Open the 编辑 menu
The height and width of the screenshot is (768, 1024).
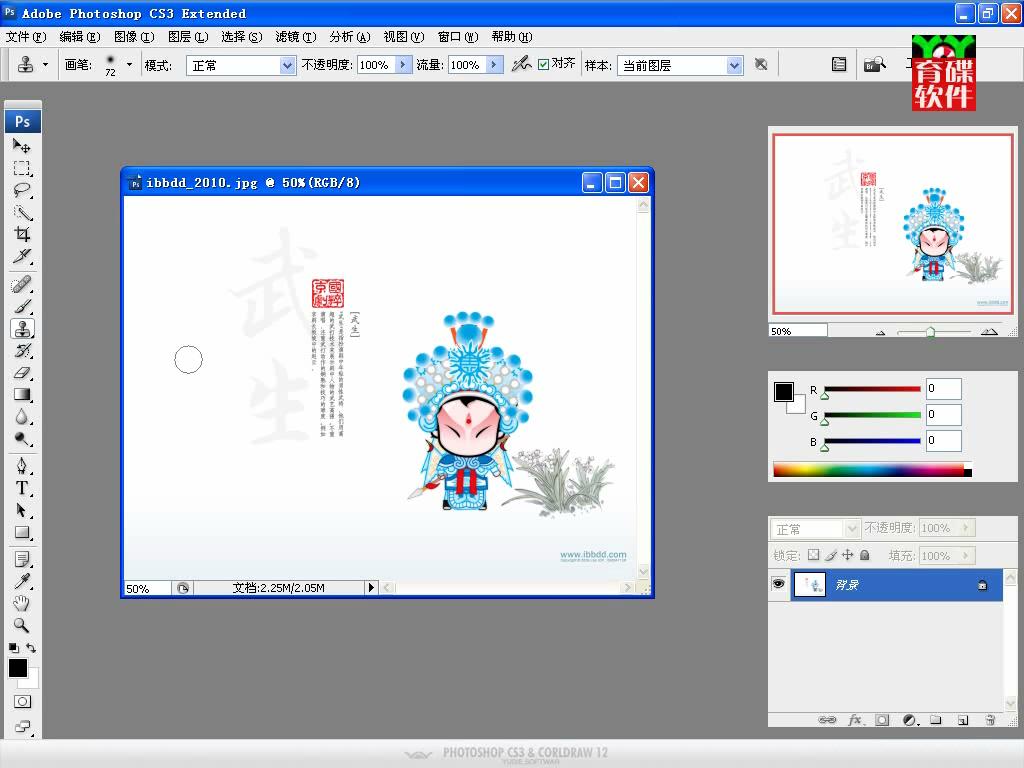[80, 37]
